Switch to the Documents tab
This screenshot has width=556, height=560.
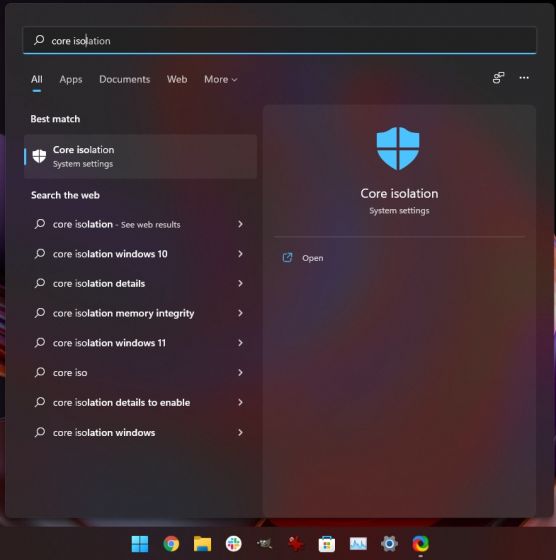click(124, 79)
